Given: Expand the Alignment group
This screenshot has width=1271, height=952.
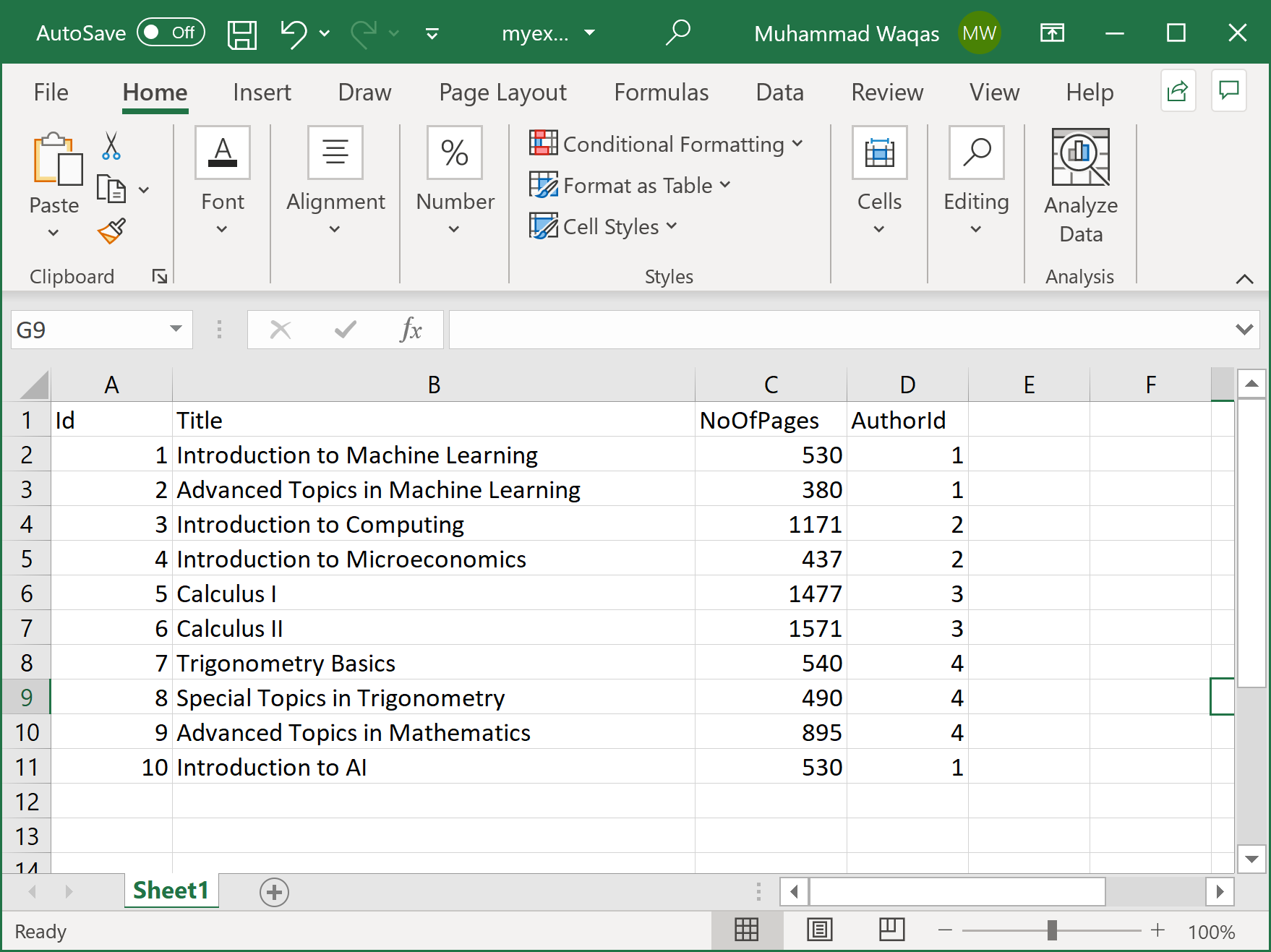Looking at the screenshot, I should pyautogui.click(x=335, y=181).
